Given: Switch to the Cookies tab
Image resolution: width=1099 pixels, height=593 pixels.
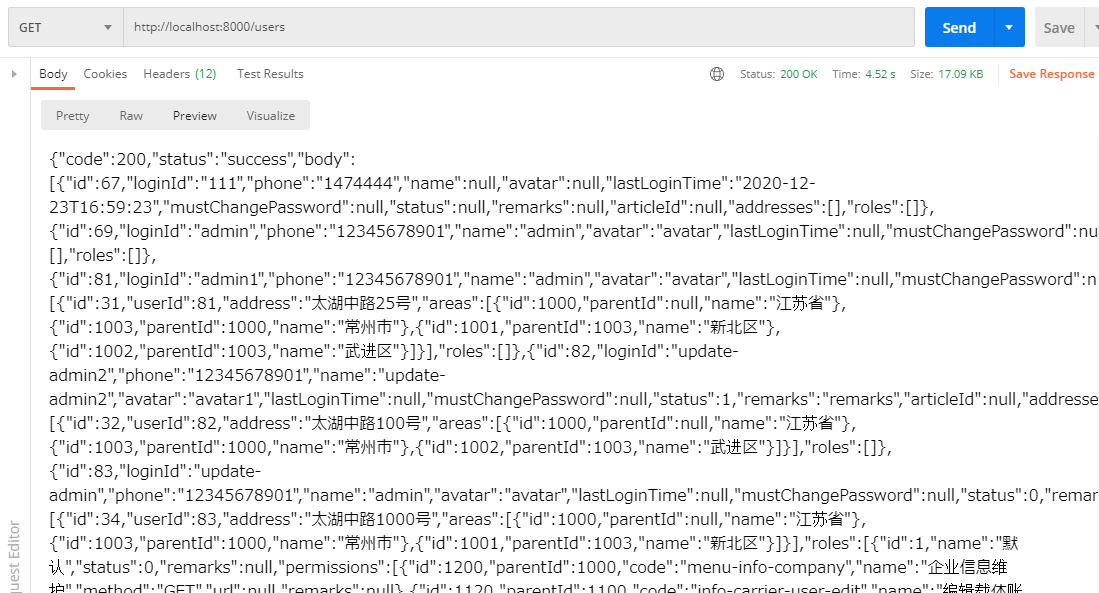Looking at the screenshot, I should coord(105,74).
